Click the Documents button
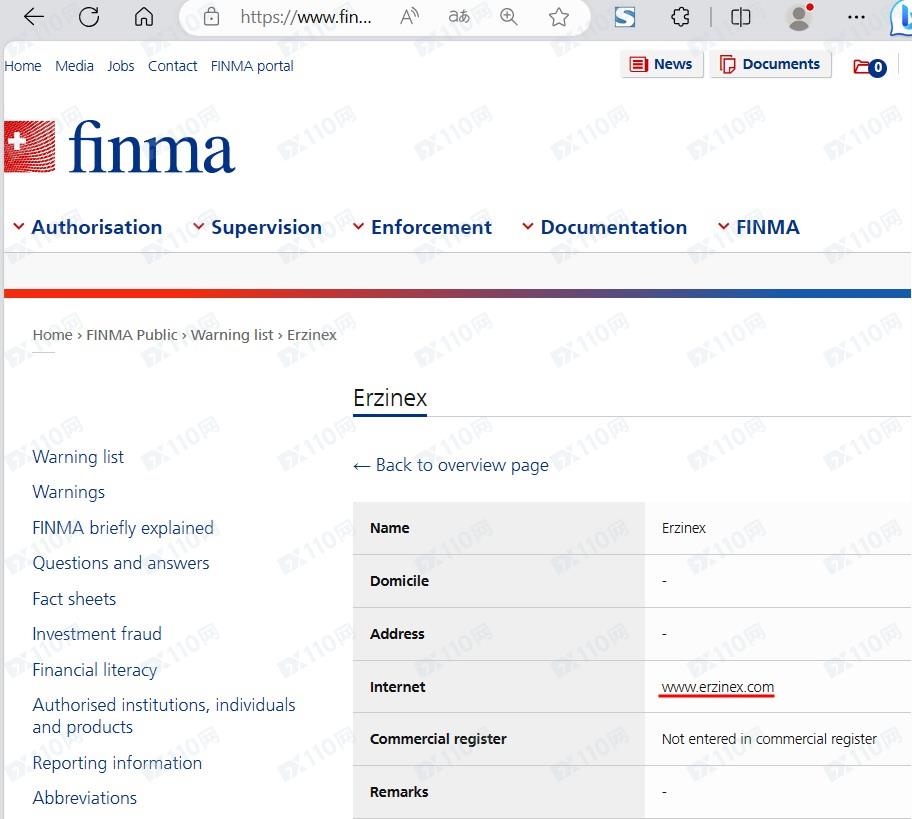 point(771,64)
